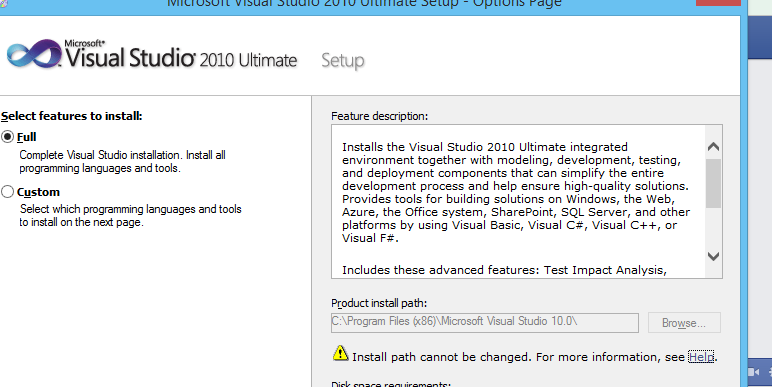Viewport: 772px width, 387px height.
Task: Click the disabled Browse... button
Action: [684, 323]
